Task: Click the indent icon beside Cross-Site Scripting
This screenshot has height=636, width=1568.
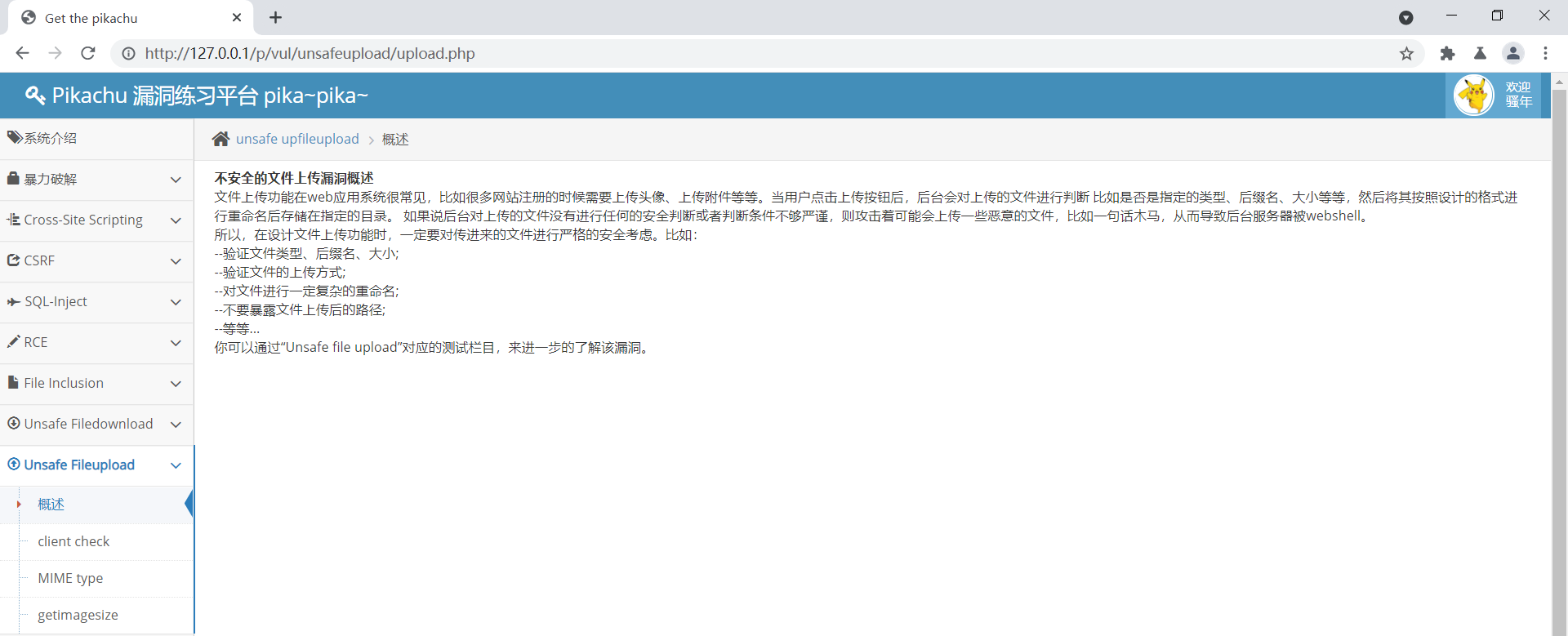Action: coord(13,219)
